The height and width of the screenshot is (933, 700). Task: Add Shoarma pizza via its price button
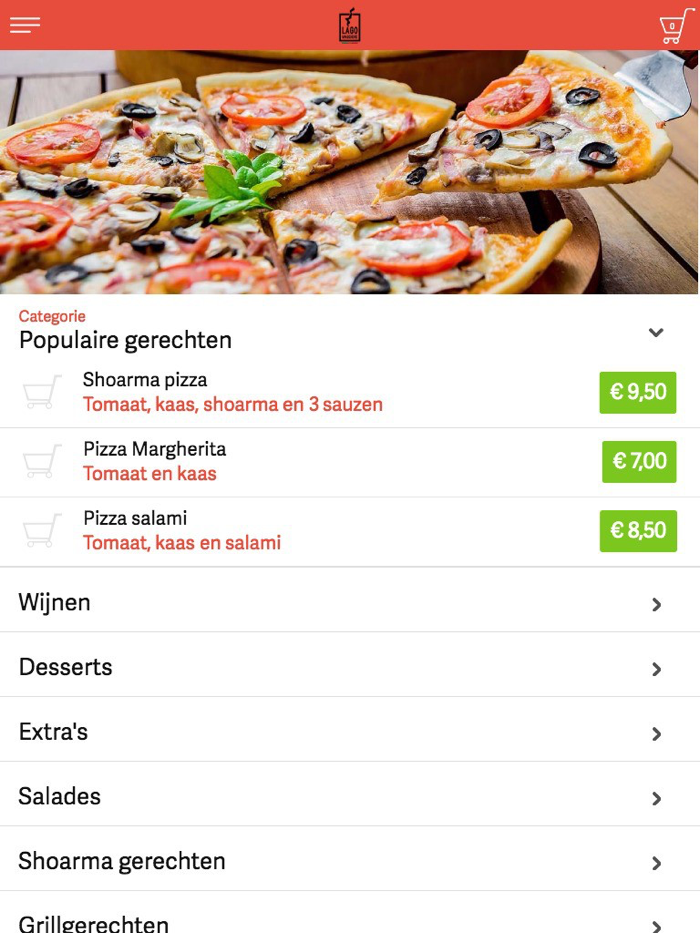(x=638, y=392)
